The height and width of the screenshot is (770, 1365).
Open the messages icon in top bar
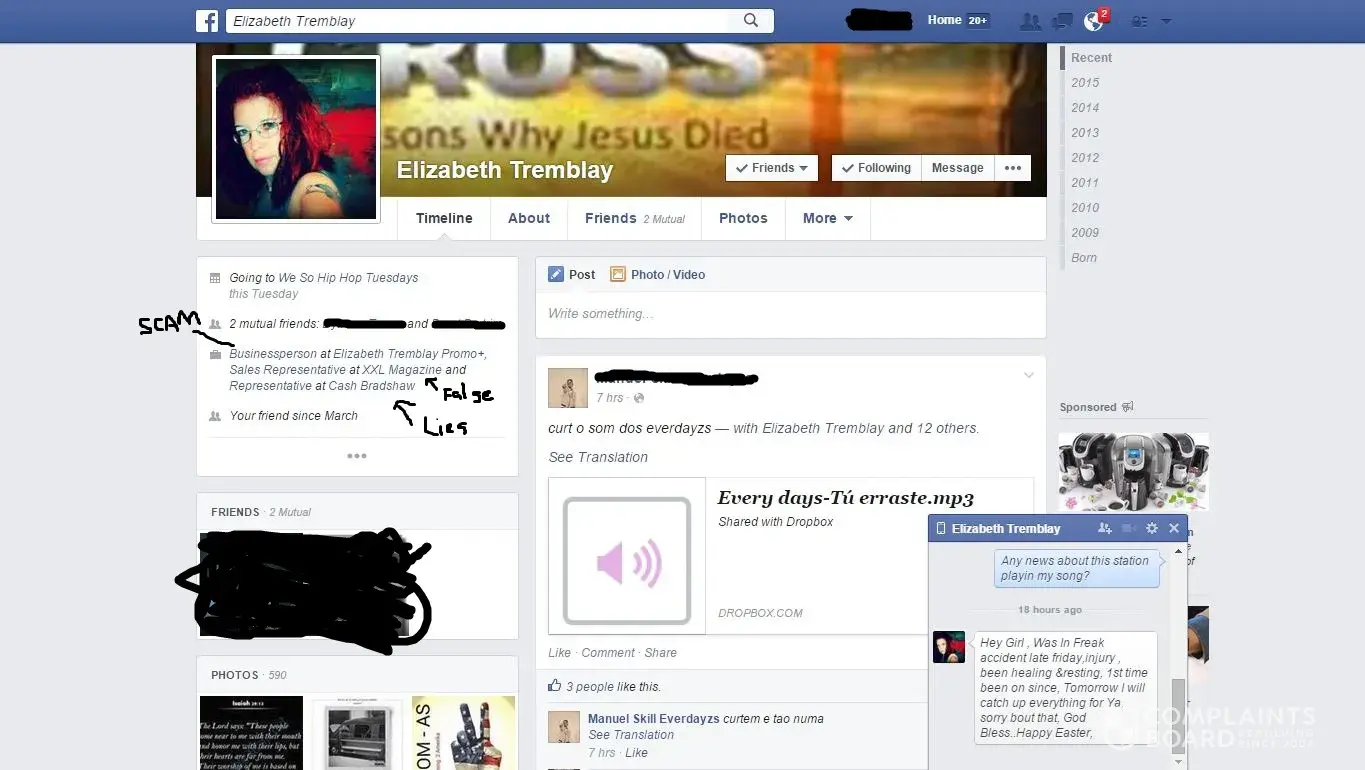pyautogui.click(x=1062, y=21)
